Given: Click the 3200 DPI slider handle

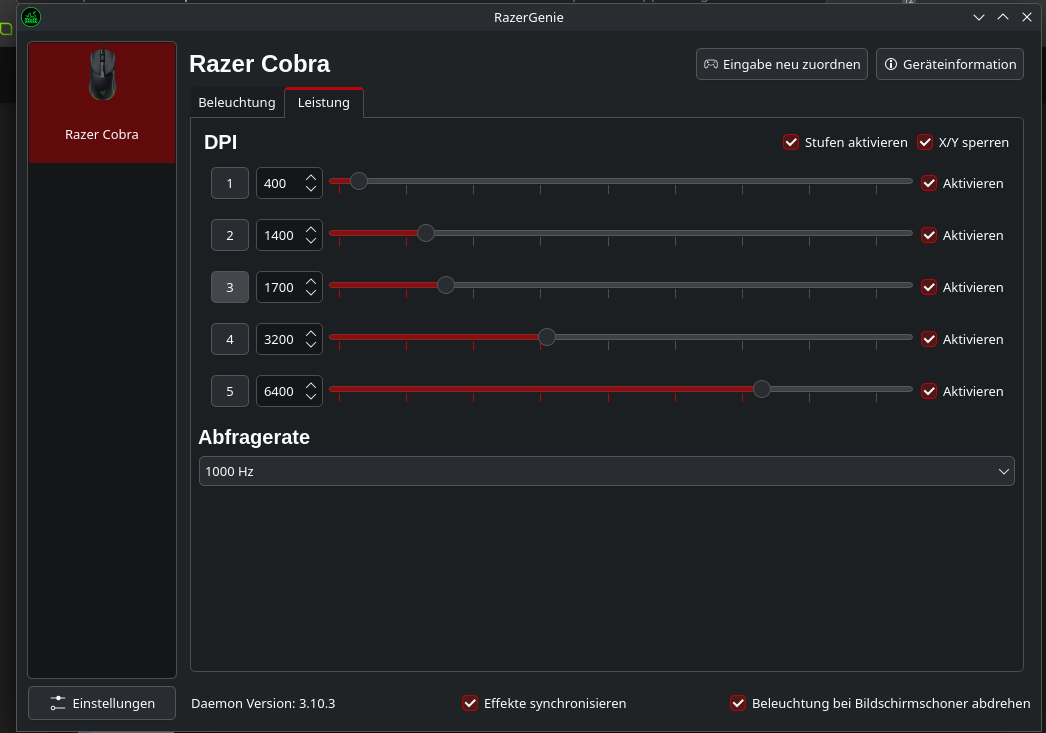Looking at the screenshot, I should click(x=546, y=337).
